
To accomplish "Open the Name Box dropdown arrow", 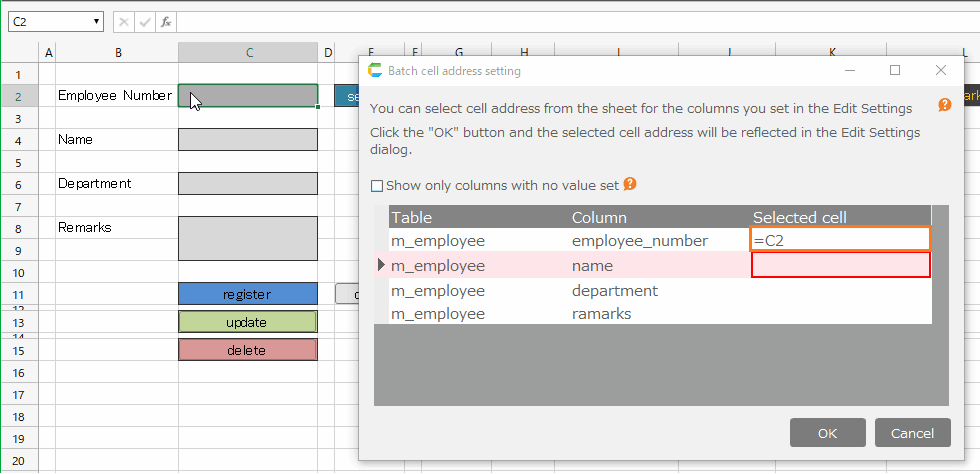I will point(97,22).
